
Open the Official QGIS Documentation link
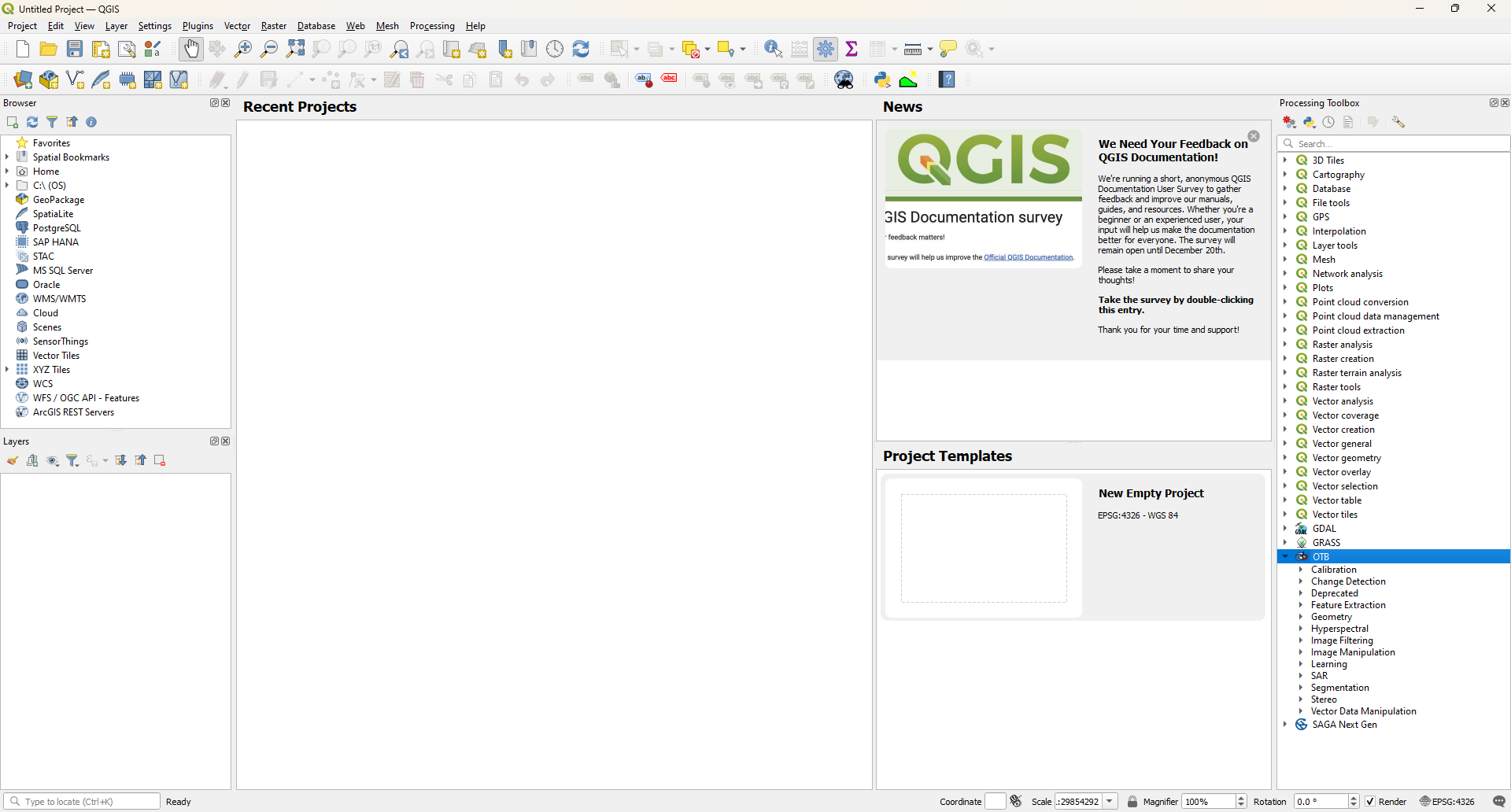tap(1028, 257)
